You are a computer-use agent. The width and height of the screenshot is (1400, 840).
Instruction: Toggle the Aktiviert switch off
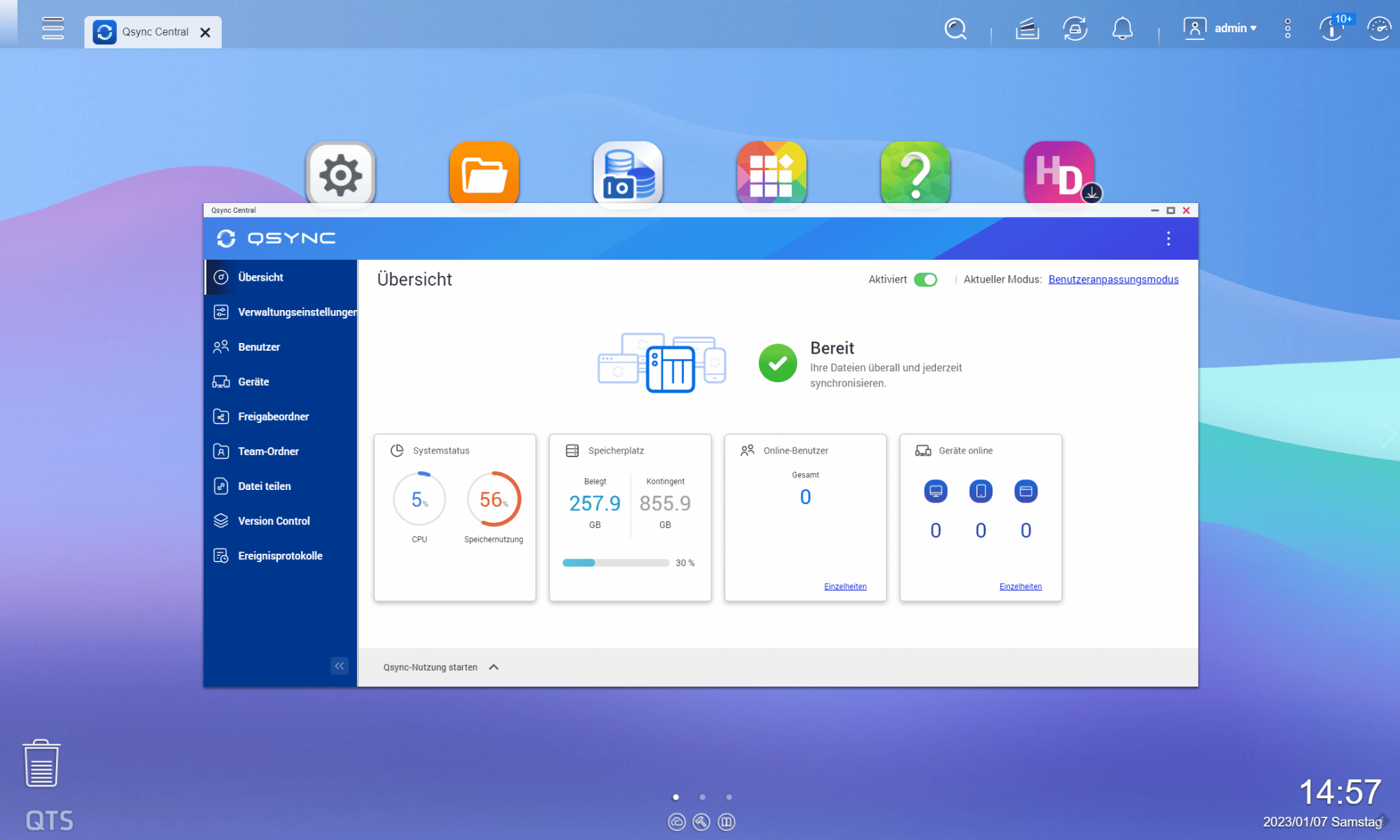coord(925,279)
